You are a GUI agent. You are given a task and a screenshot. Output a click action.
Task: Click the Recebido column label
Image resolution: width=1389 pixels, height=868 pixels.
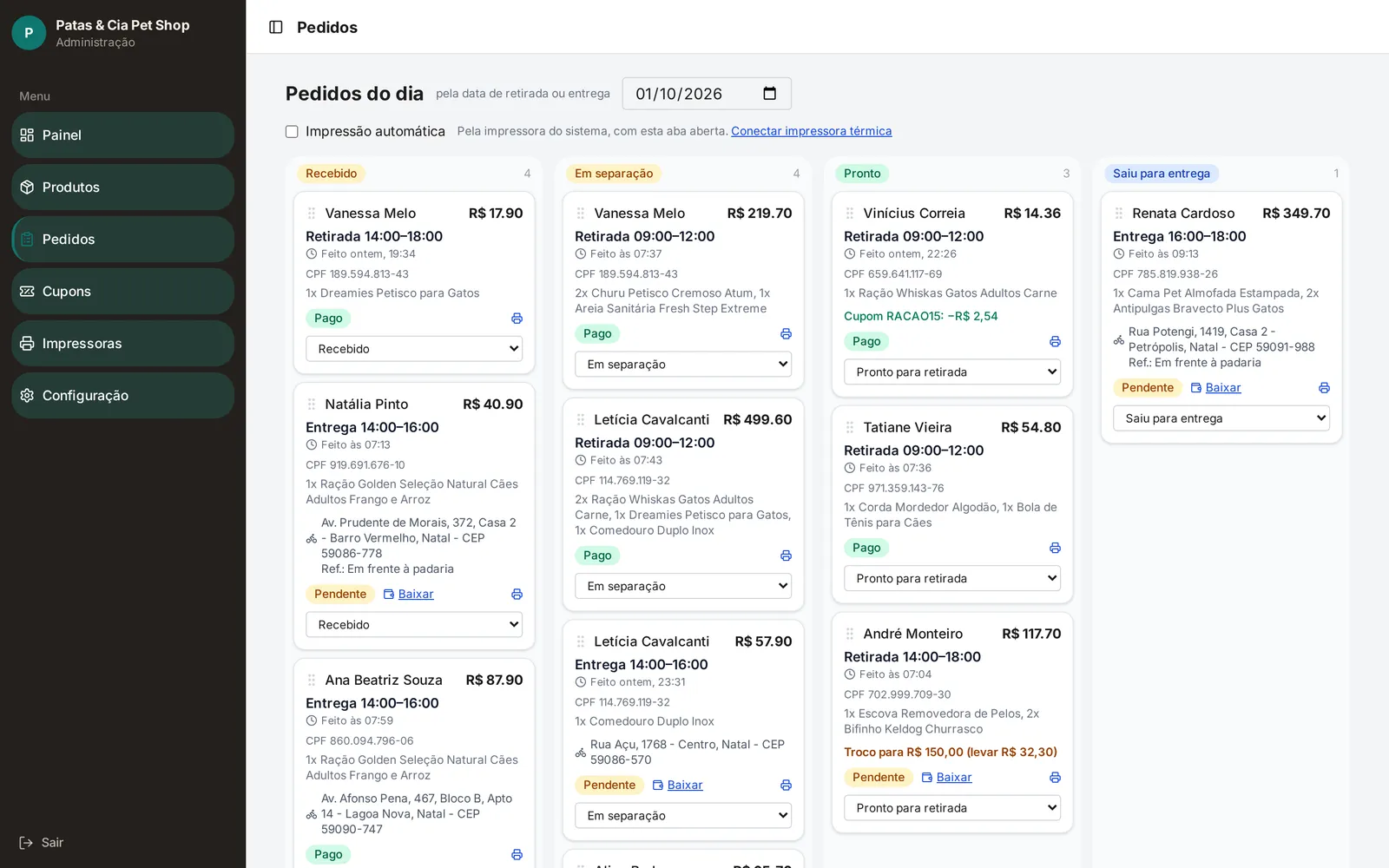click(x=331, y=174)
